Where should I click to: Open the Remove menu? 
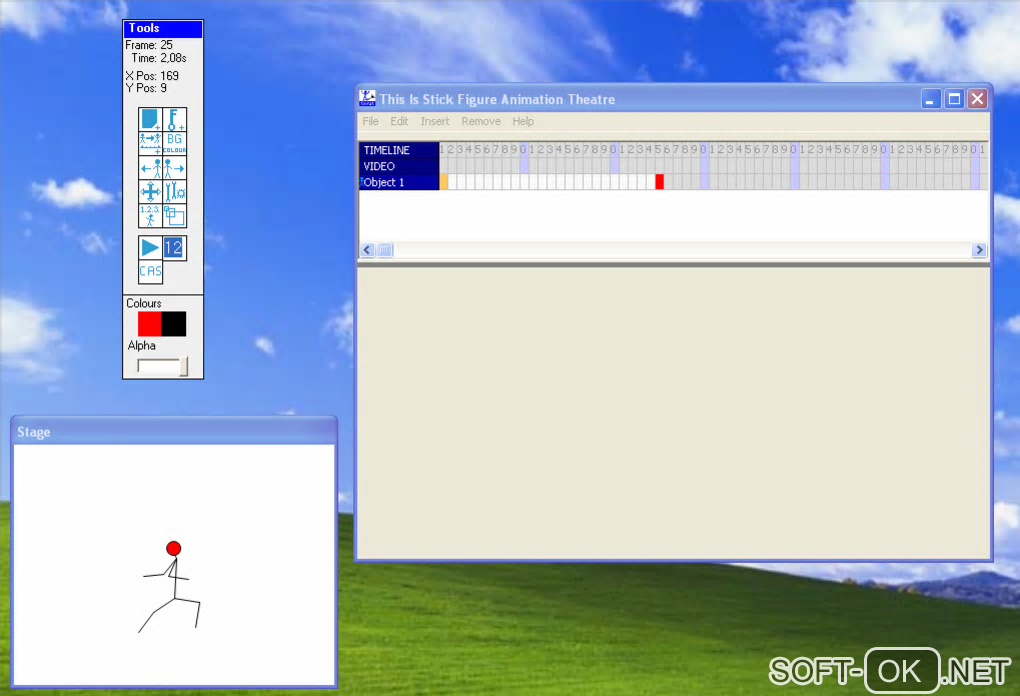pyautogui.click(x=481, y=121)
